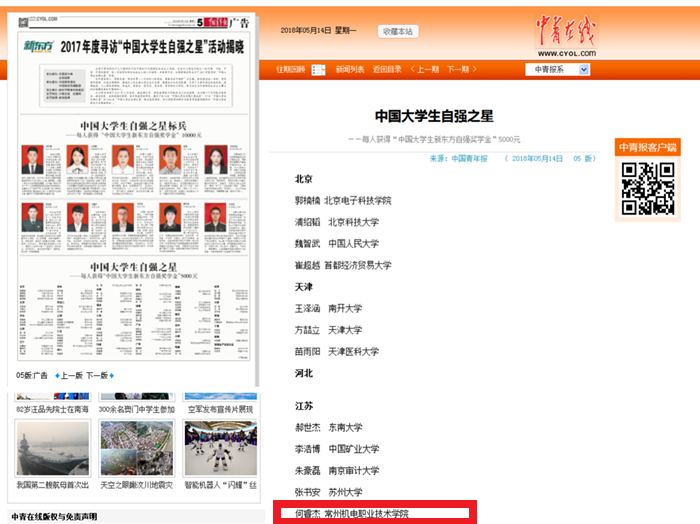Open 新闻列表 in the navigation bar
The image size is (700, 524).
pyautogui.click(x=350, y=69)
